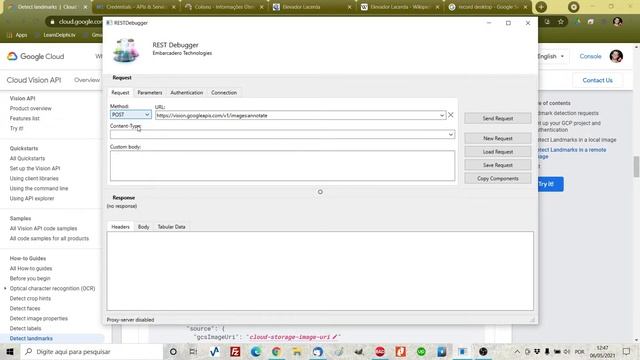
Task: Open the Overview tab in Cloud Vision API
Action: 87,80
